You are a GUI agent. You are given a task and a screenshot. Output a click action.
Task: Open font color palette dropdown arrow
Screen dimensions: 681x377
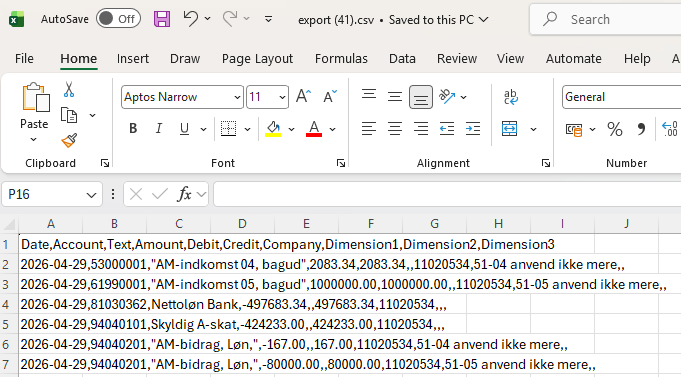pyautogui.click(x=333, y=129)
